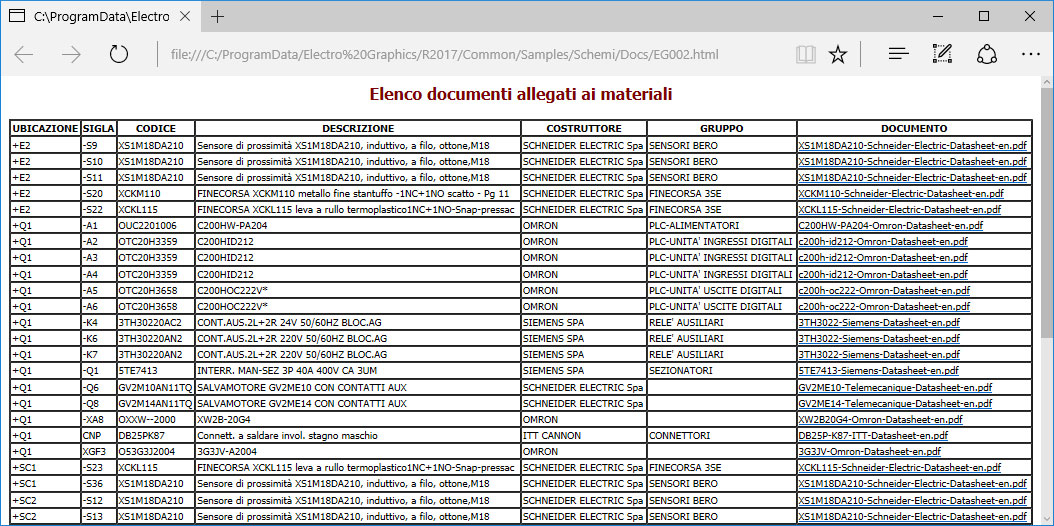Select the ITT CANNON manufacturer cell

click(584, 435)
